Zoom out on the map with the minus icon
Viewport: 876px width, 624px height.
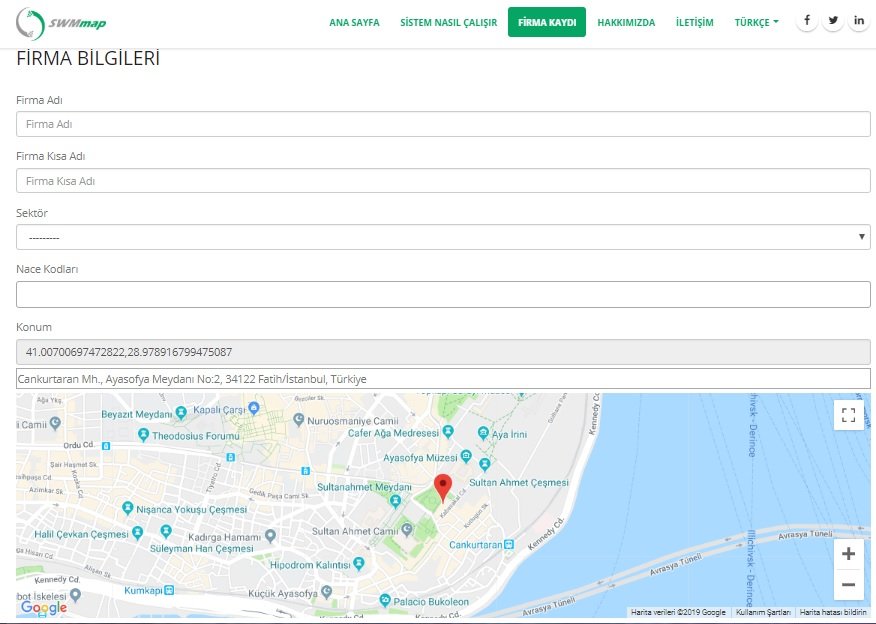tap(848, 585)
